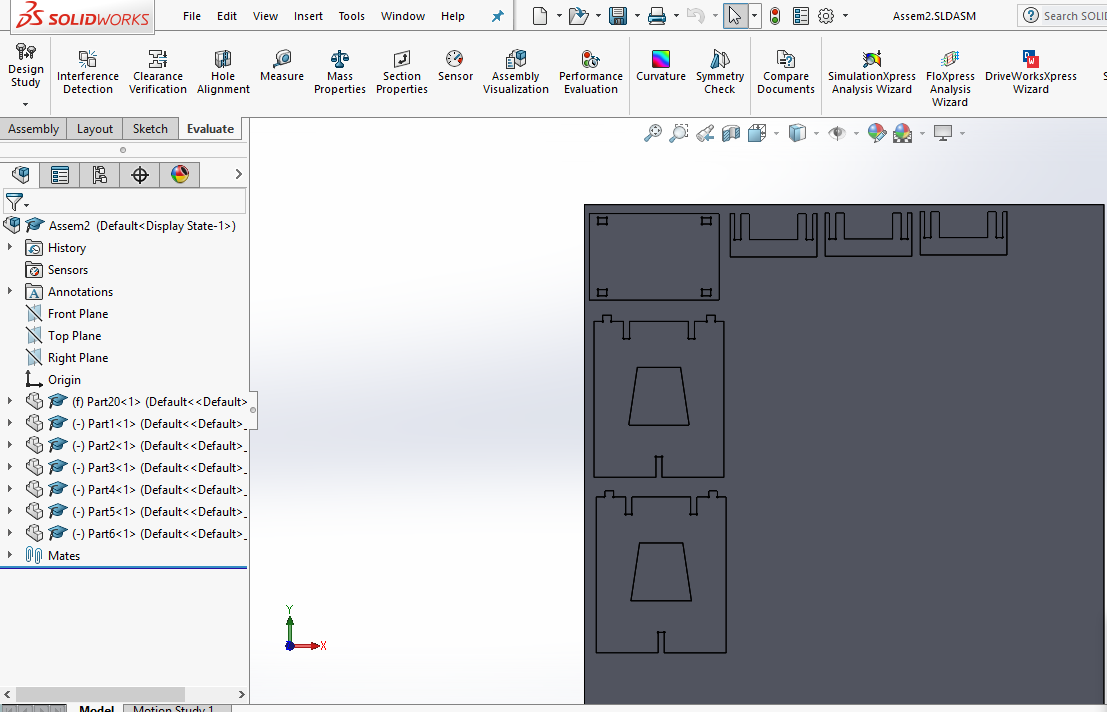
Task: Open the Edit menu
Action: (227, 16)
